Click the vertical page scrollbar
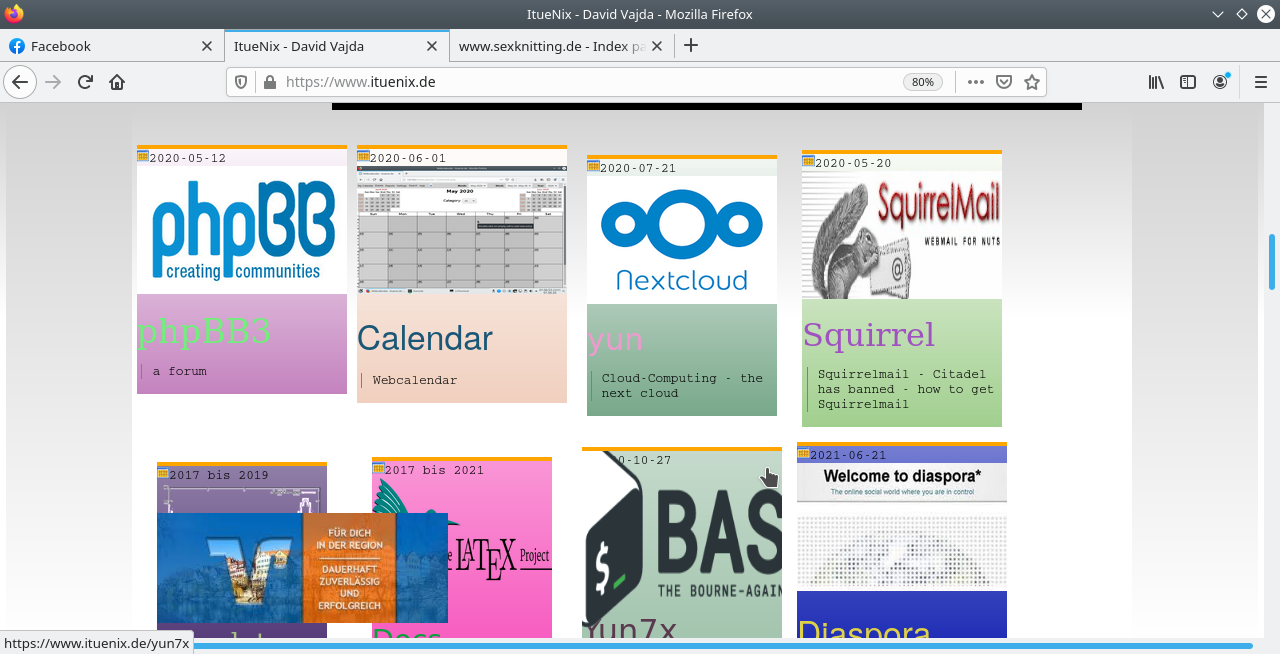The height and width of the screenshot is (654, 1280). point(1272,262)
